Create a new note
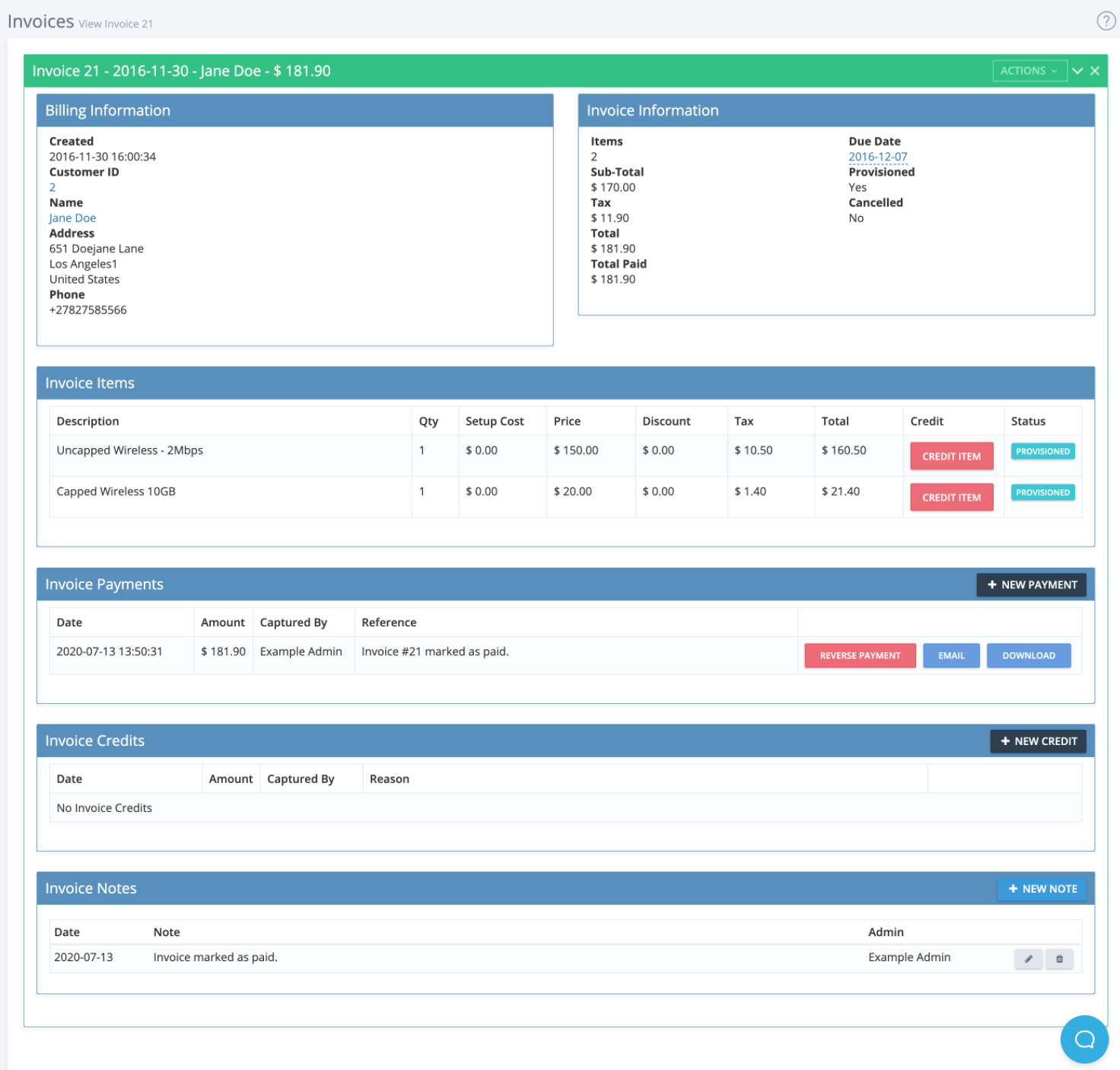Screen dimensions: 1120x1070 point(1042,889)
